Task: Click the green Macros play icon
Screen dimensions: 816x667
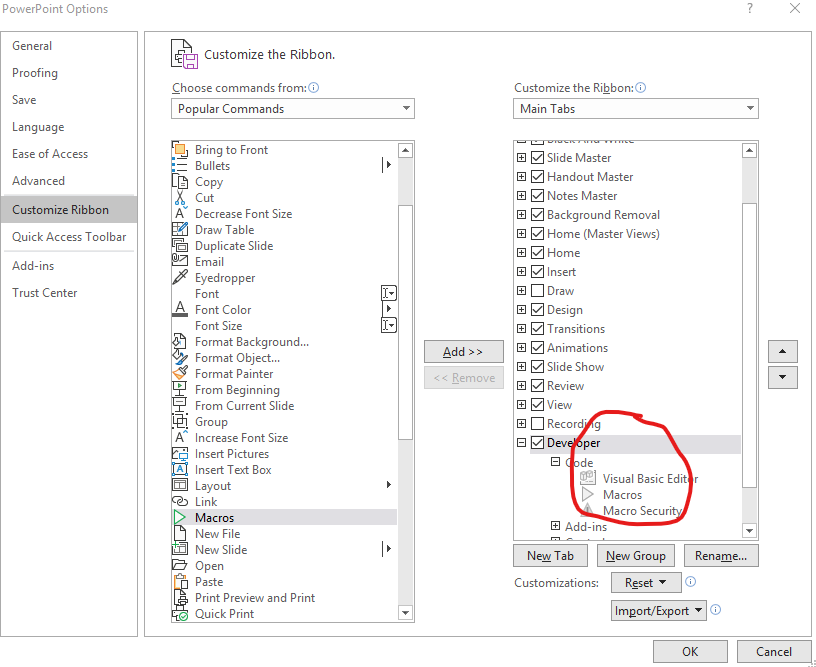Action: point(180,518)
